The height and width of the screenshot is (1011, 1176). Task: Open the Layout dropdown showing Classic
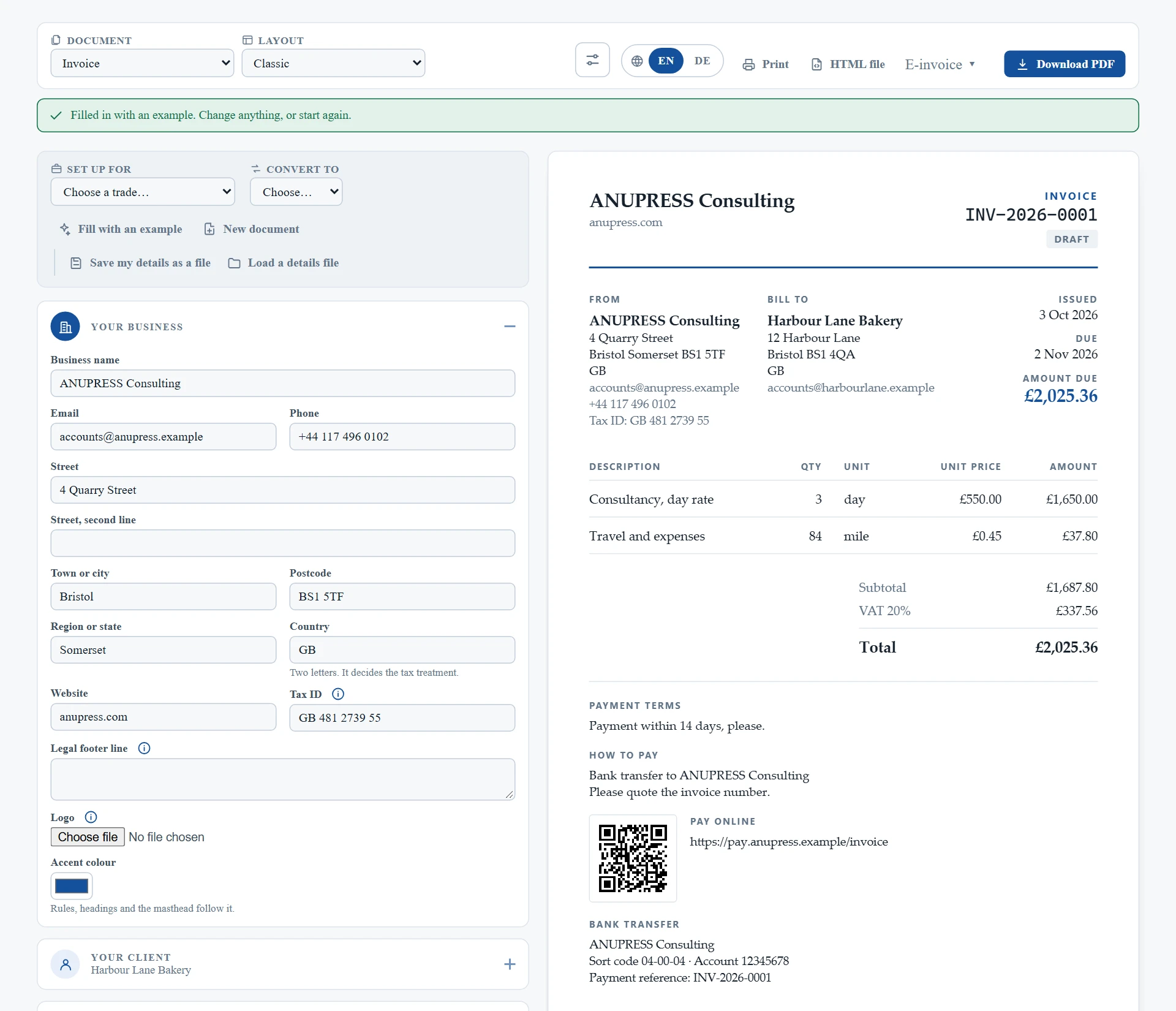(x=333, y=63)
